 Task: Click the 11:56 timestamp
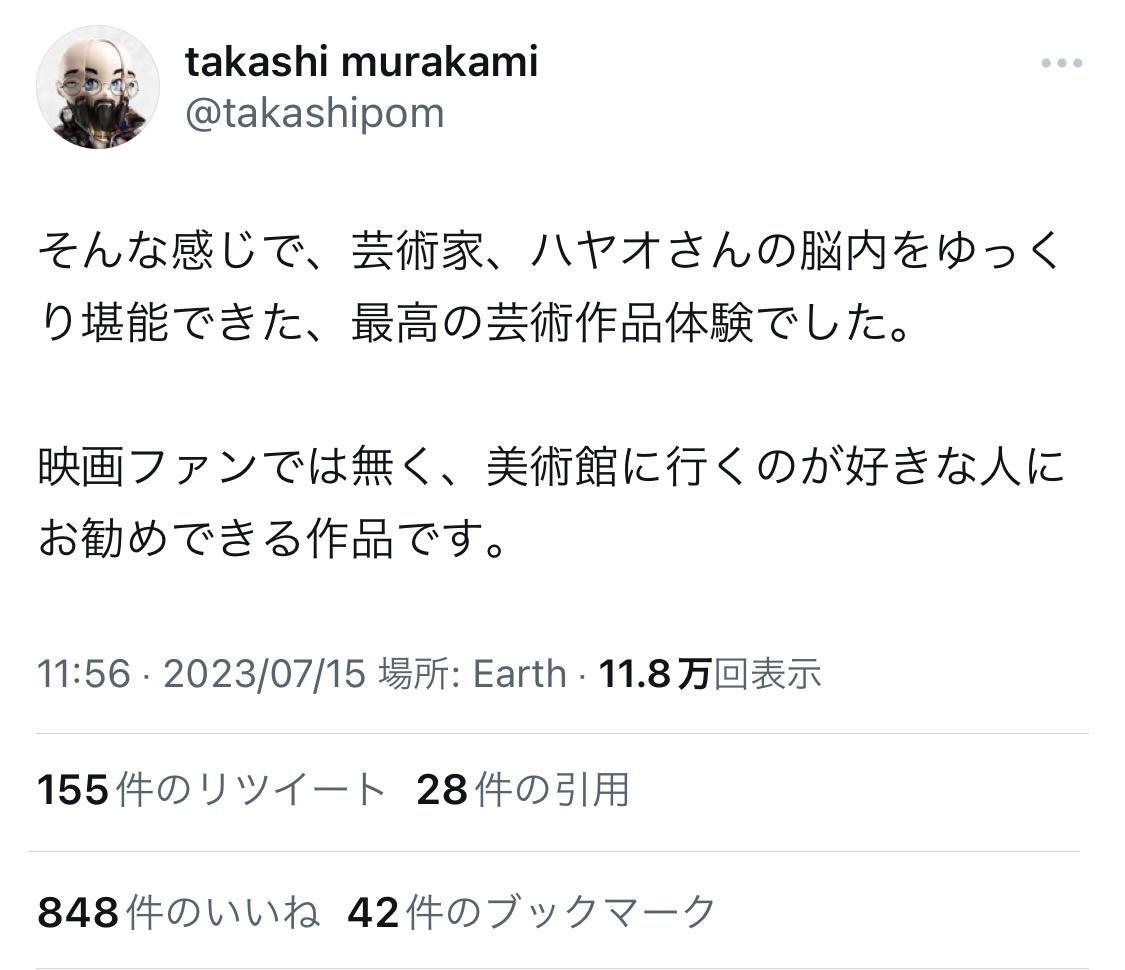click(83, 674)
